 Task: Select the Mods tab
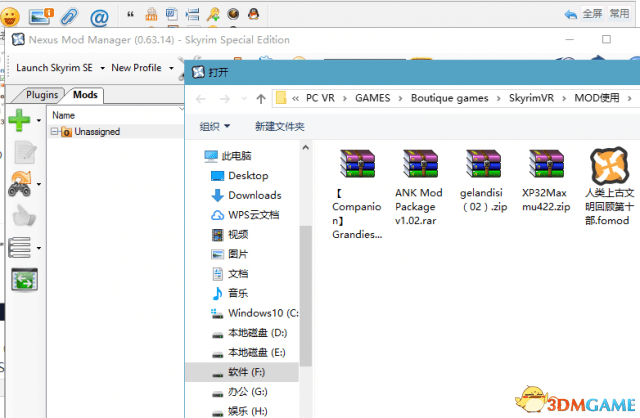85,95
